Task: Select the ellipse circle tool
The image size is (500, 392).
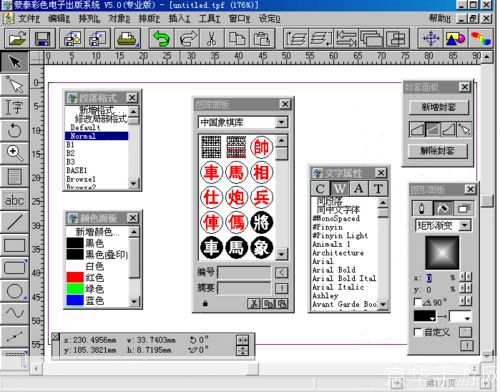Action: [14, 291]
